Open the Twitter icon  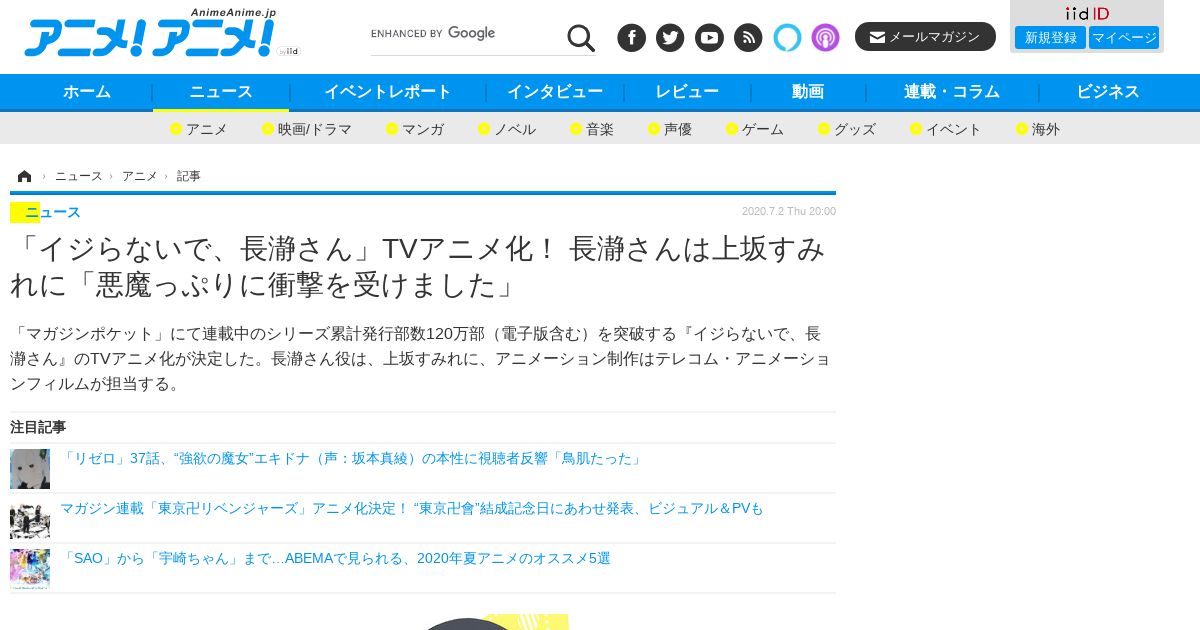coord(670,38)
